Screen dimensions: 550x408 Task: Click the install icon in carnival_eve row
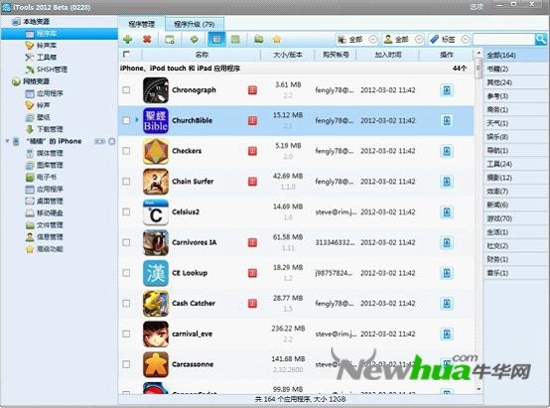coord(447,334)
